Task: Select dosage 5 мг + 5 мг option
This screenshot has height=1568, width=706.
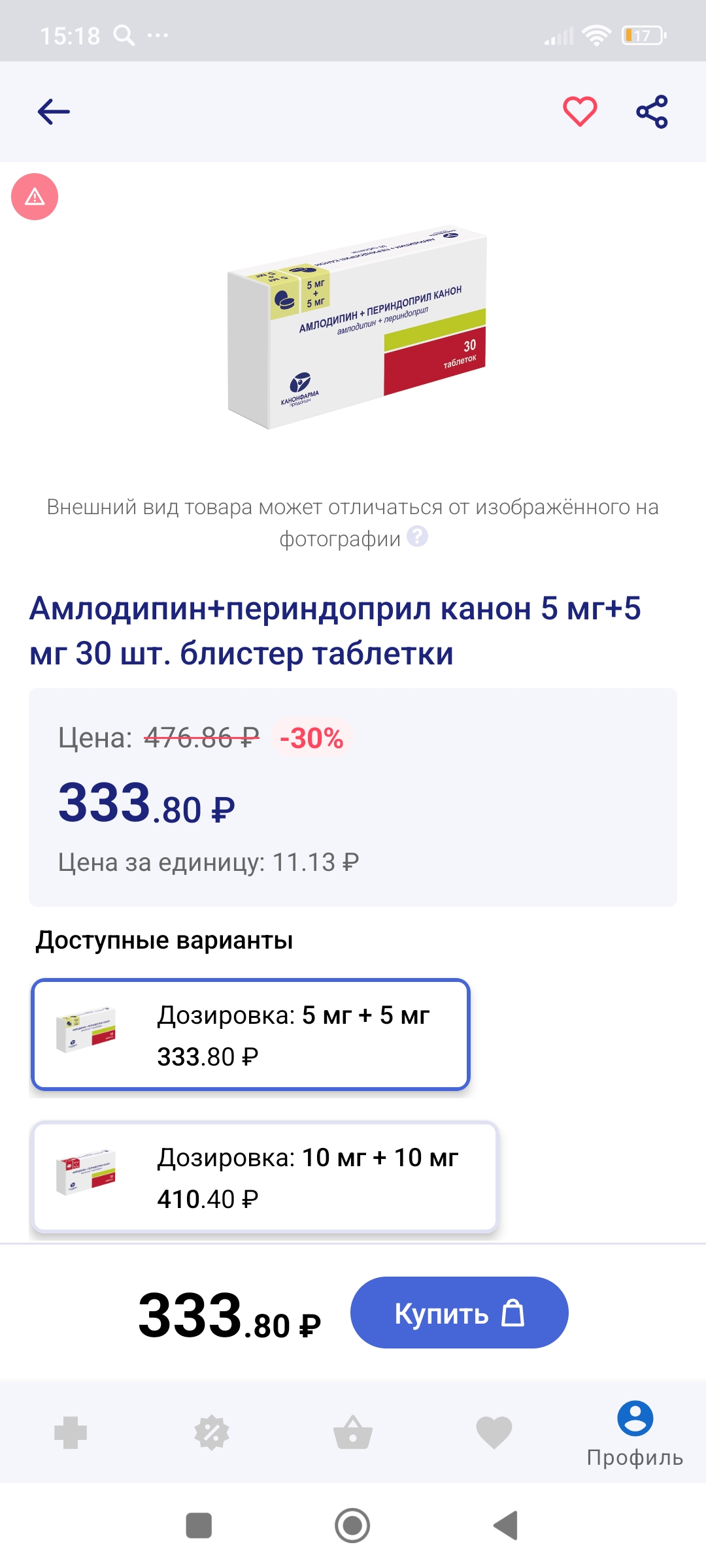Action: click(x=250, y=1034)
